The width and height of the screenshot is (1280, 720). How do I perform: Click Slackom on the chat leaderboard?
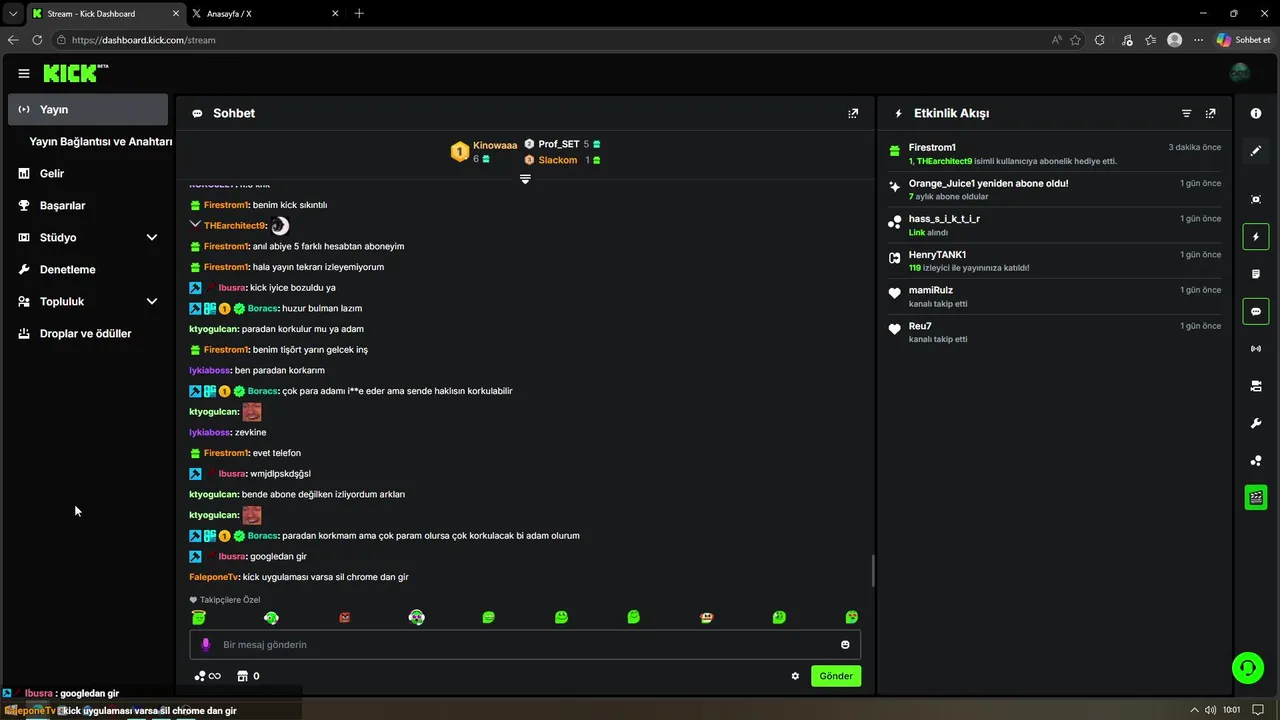pos(558,160)
